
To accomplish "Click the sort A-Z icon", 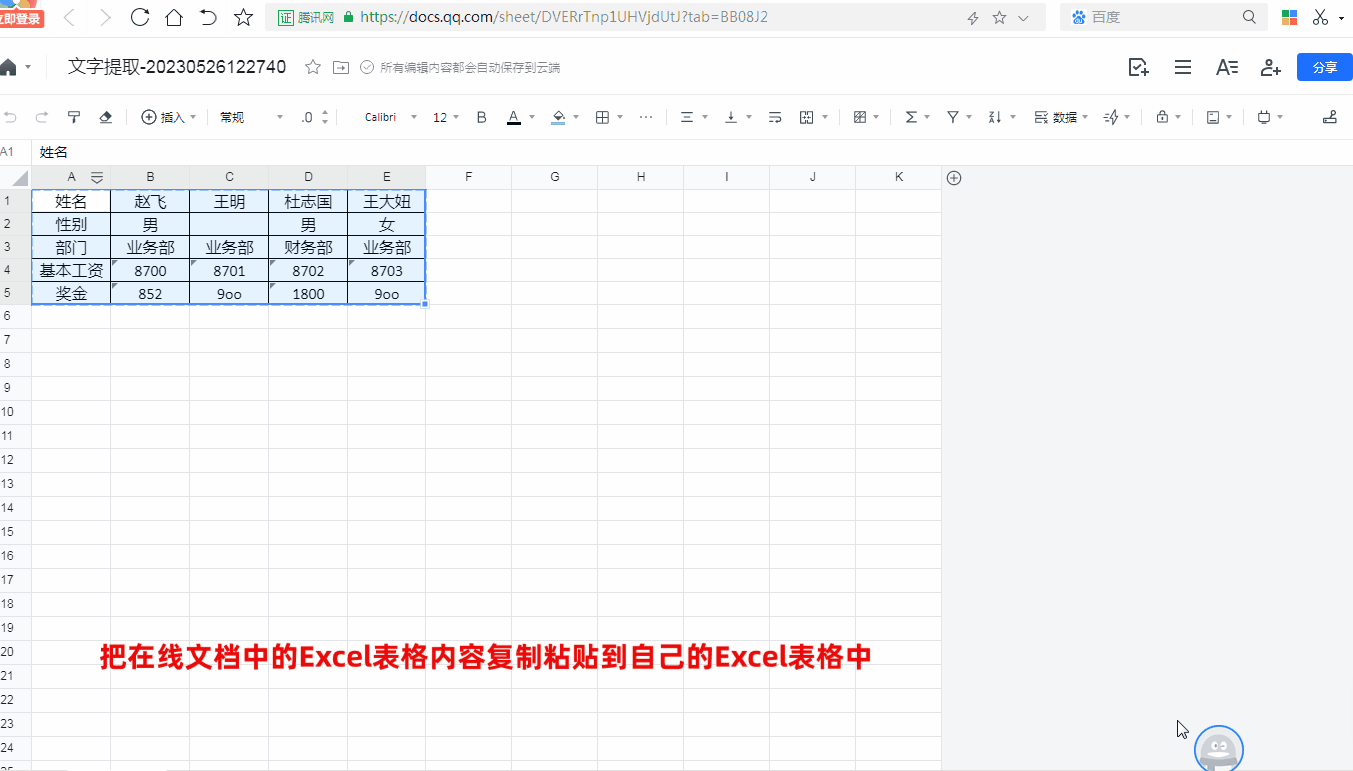I will click(995, 117).
